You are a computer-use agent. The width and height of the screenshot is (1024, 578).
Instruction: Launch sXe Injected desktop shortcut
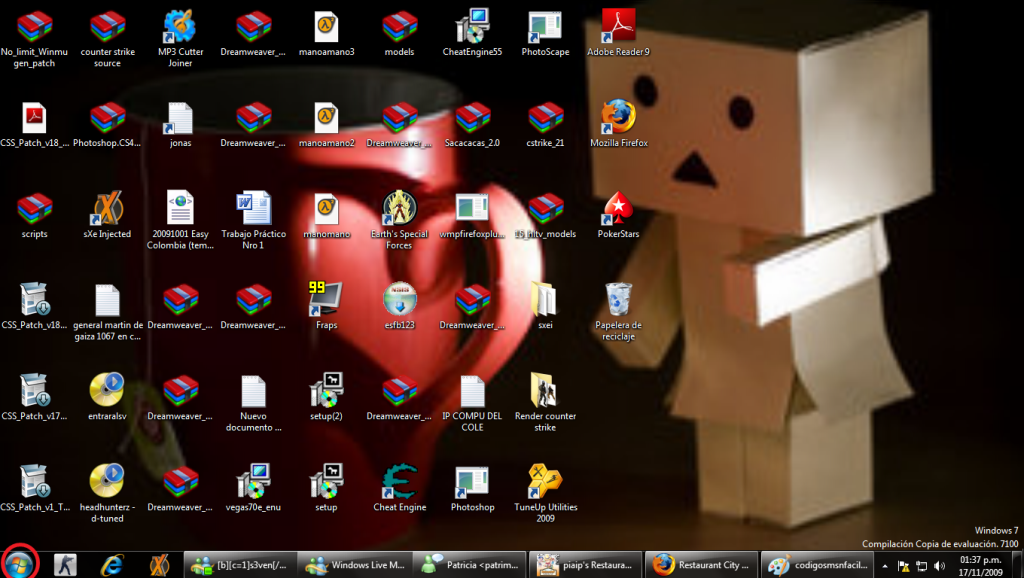[x=108, y=208]
